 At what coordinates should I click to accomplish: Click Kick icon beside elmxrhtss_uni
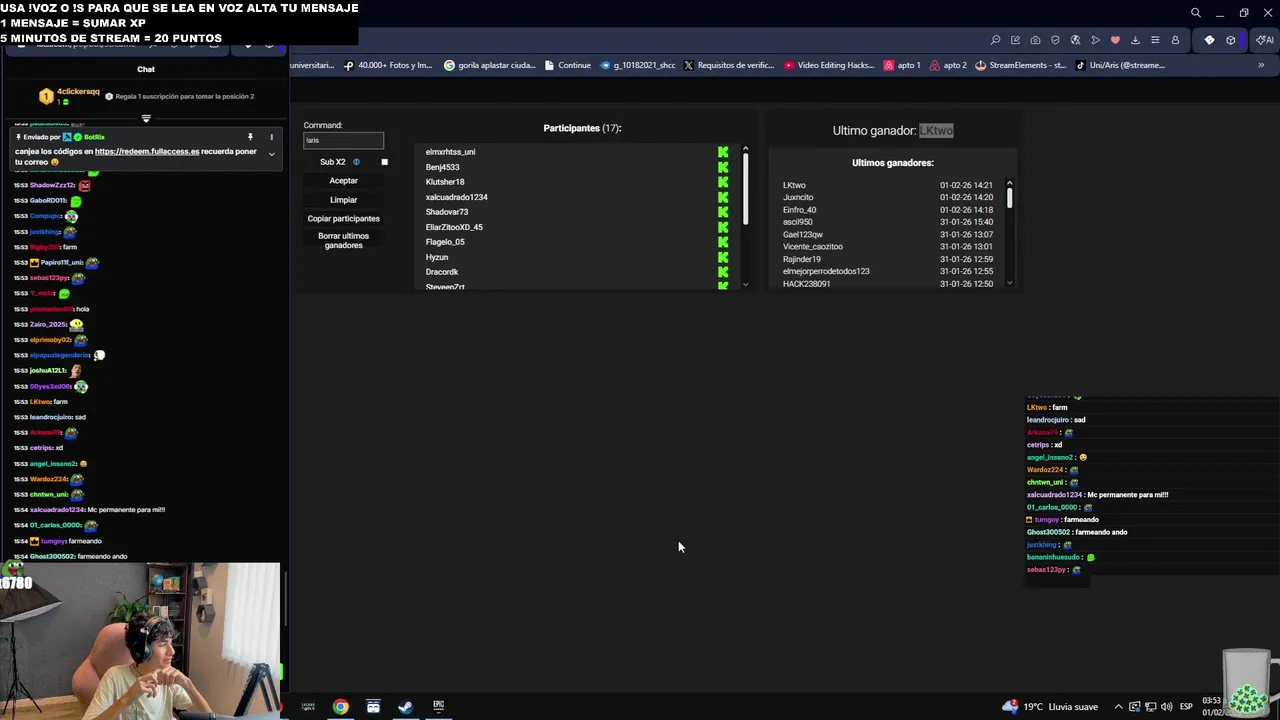click(723, 152)
